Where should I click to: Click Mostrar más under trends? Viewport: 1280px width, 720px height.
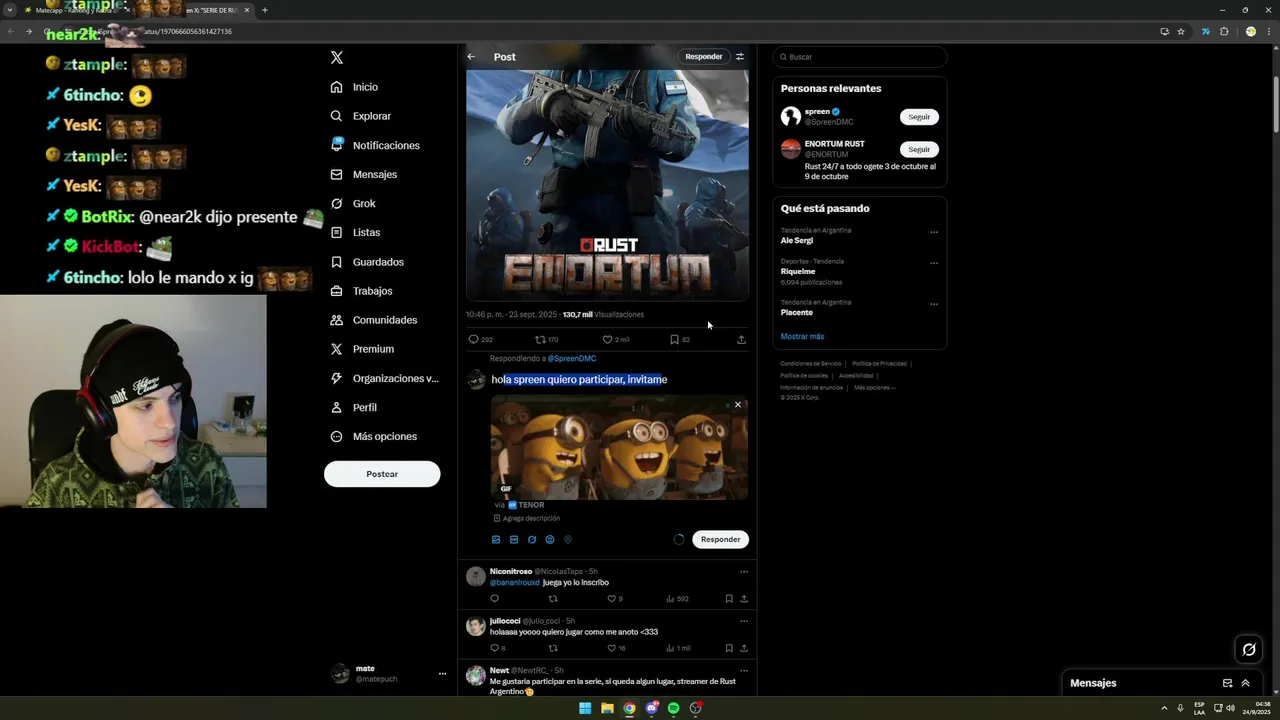click(802, 336)
